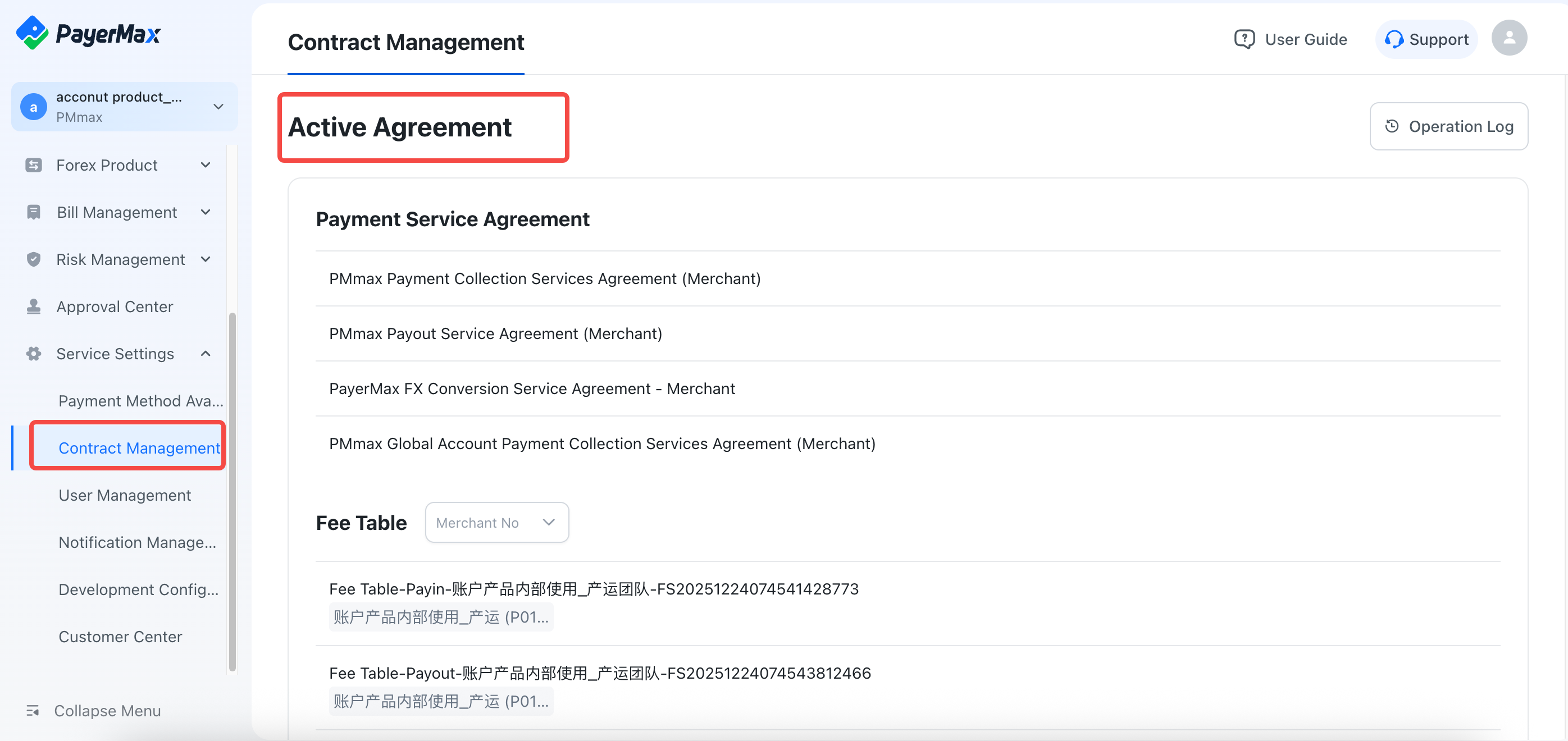This screenshot has width=1568, height=741.
Task: Select Contract Management submenu item
Action: pyautogui.click(x=139, y=448)
